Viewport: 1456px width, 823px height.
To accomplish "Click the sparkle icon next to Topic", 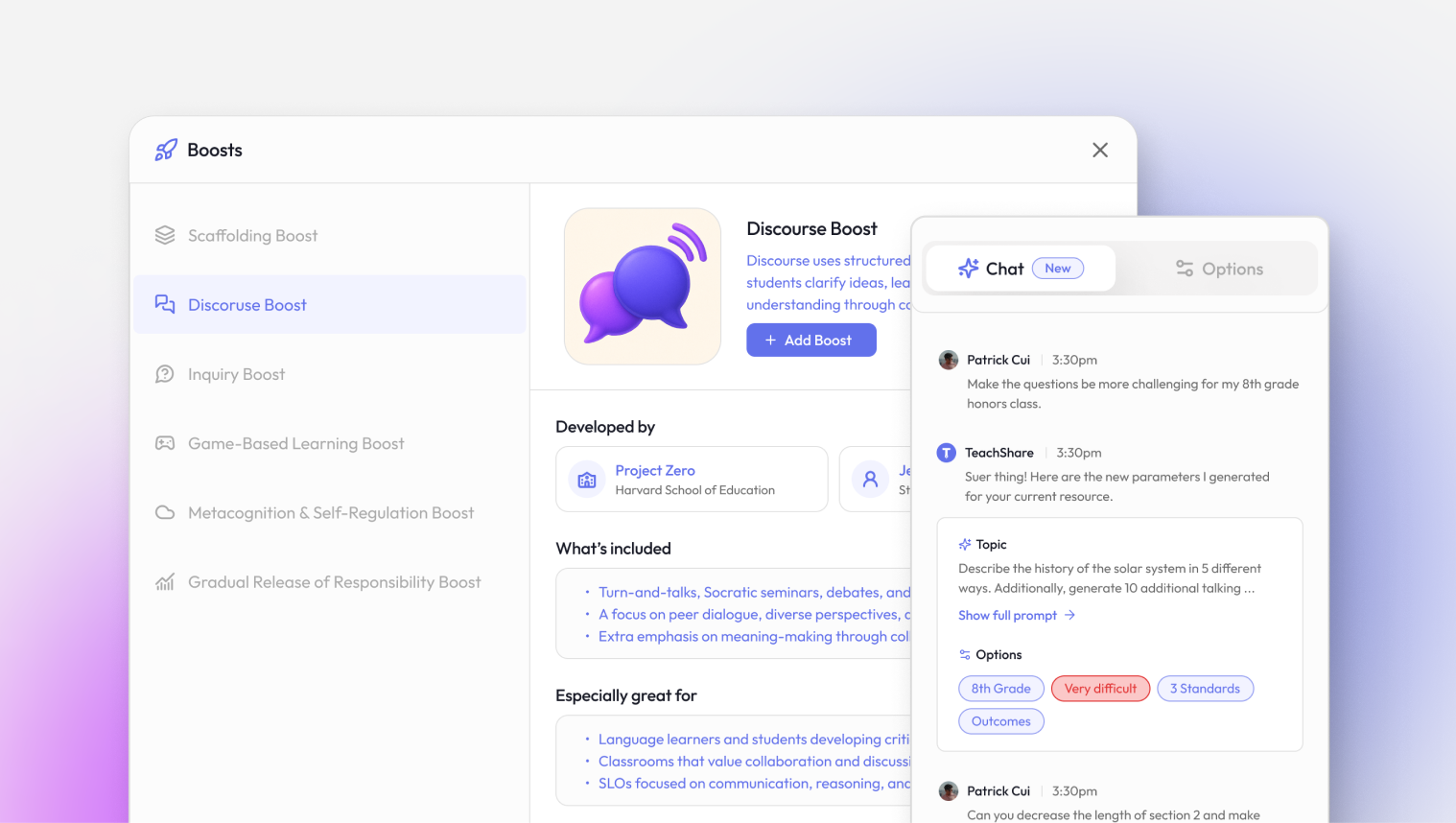I will pos(965,544).
